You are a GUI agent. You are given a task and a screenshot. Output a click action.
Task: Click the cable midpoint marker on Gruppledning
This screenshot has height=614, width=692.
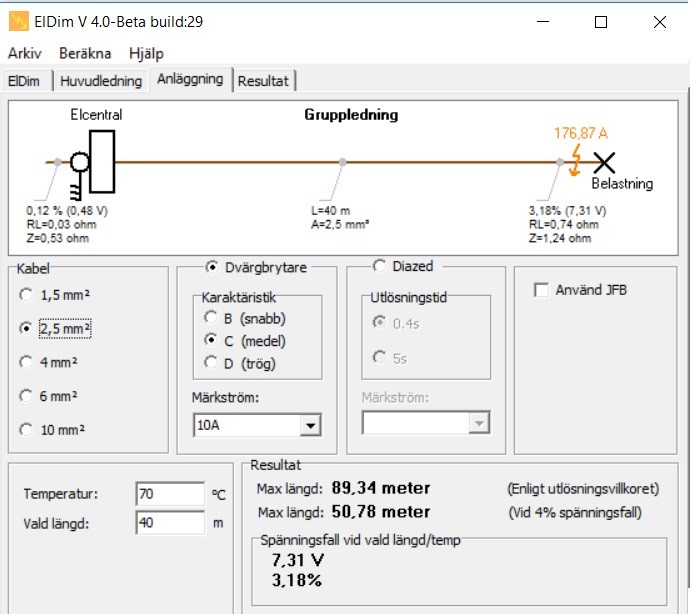(343, 162)
